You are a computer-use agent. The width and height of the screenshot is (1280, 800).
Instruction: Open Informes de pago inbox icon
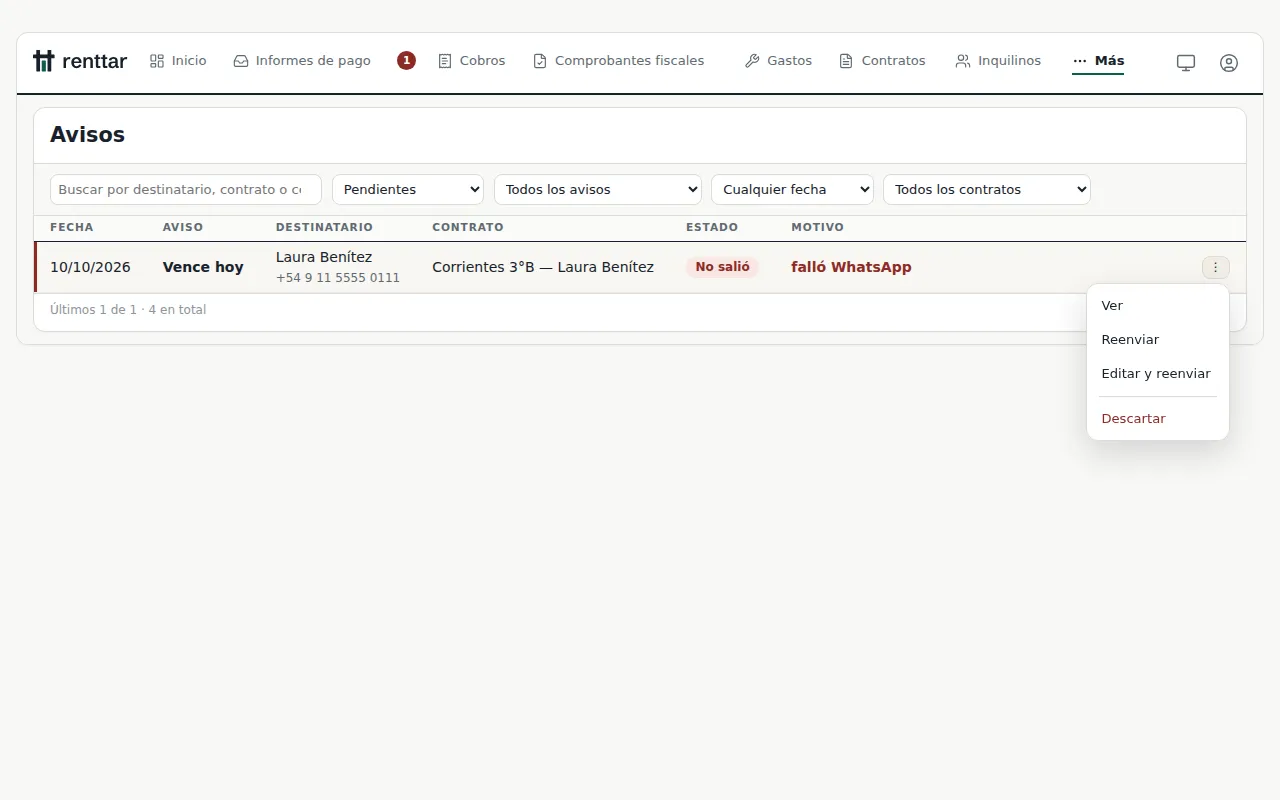pos(241,61)
